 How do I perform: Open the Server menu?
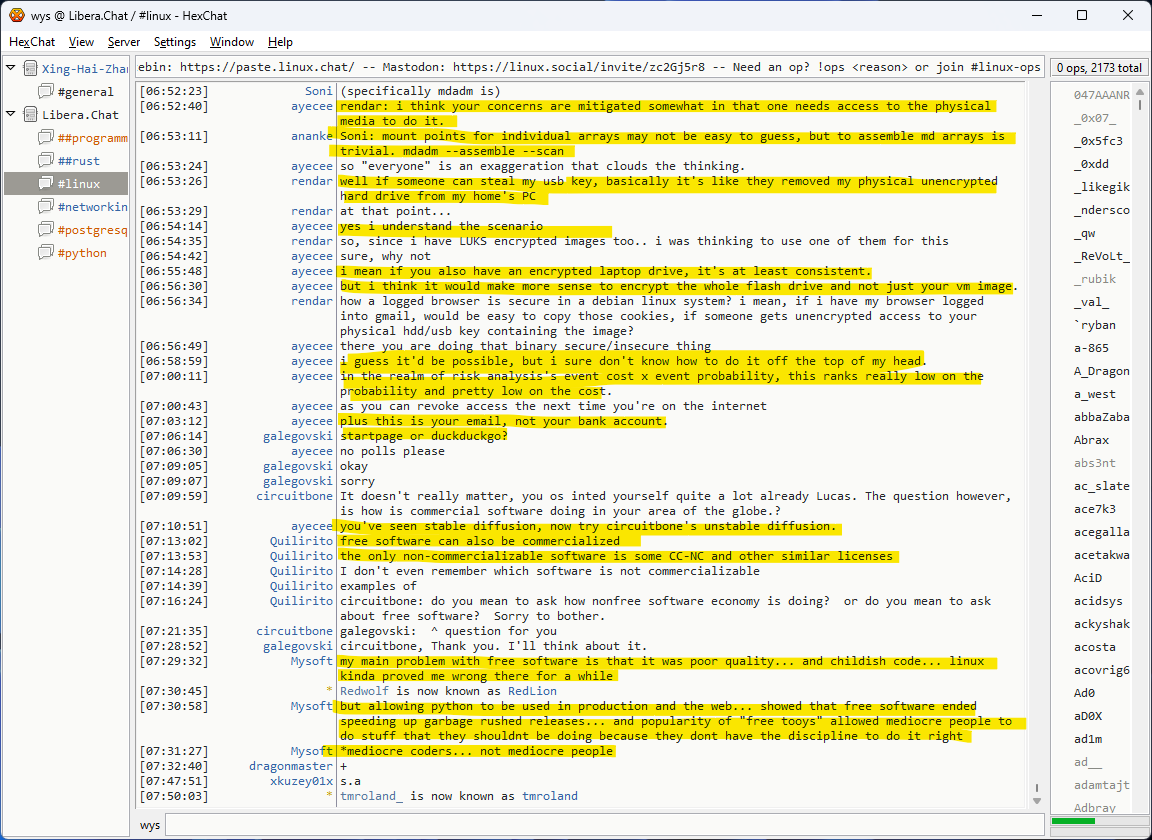point(124,42)
